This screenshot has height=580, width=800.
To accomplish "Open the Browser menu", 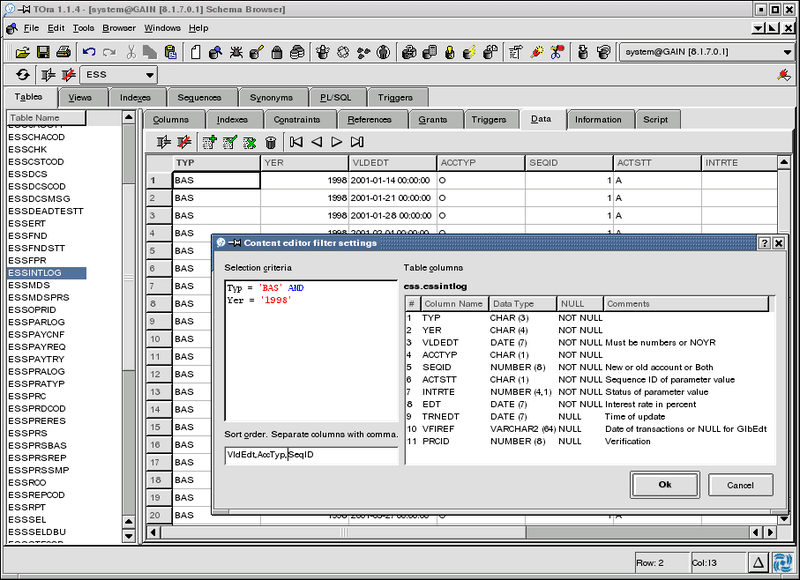I will point(119,28).
